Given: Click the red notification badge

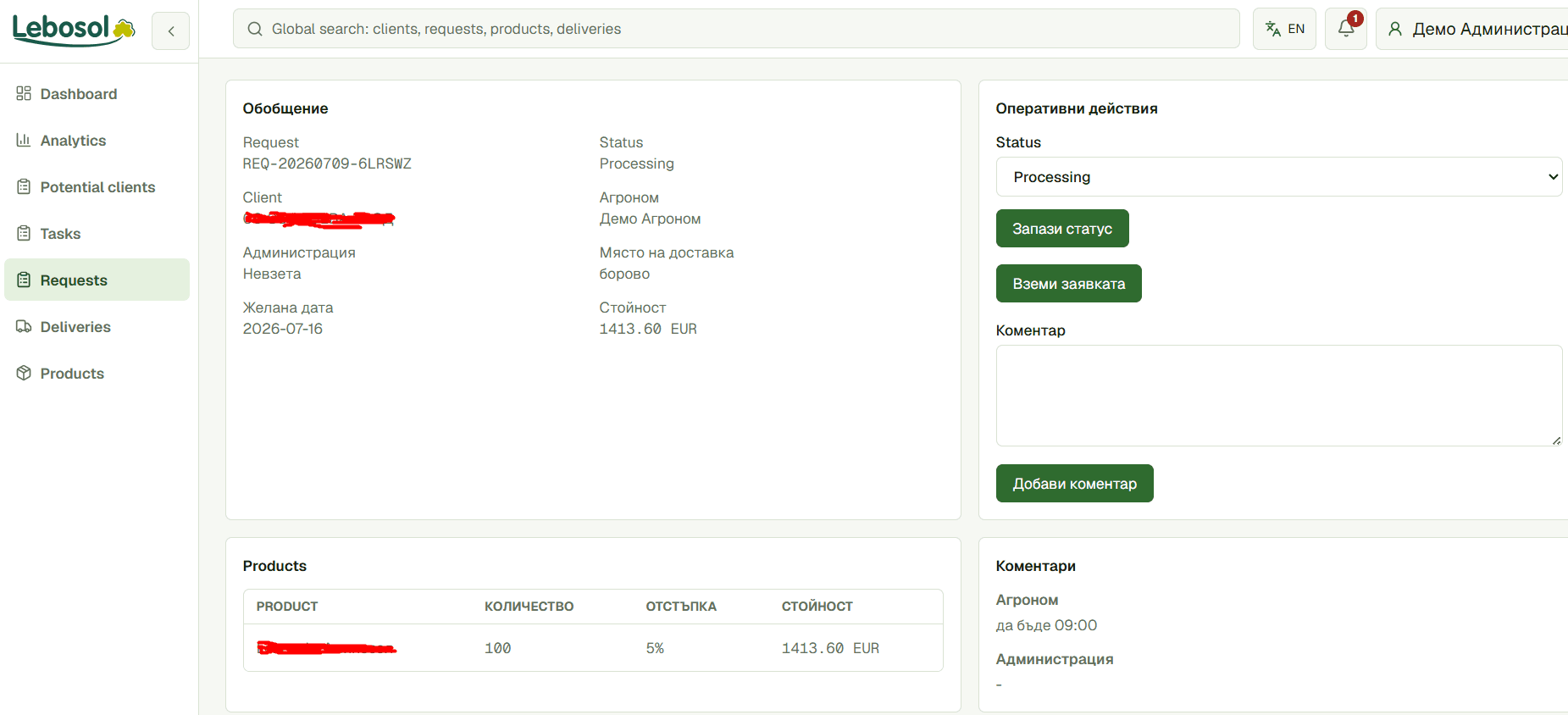Looking at the screenshot, I should coord(1355,19).
